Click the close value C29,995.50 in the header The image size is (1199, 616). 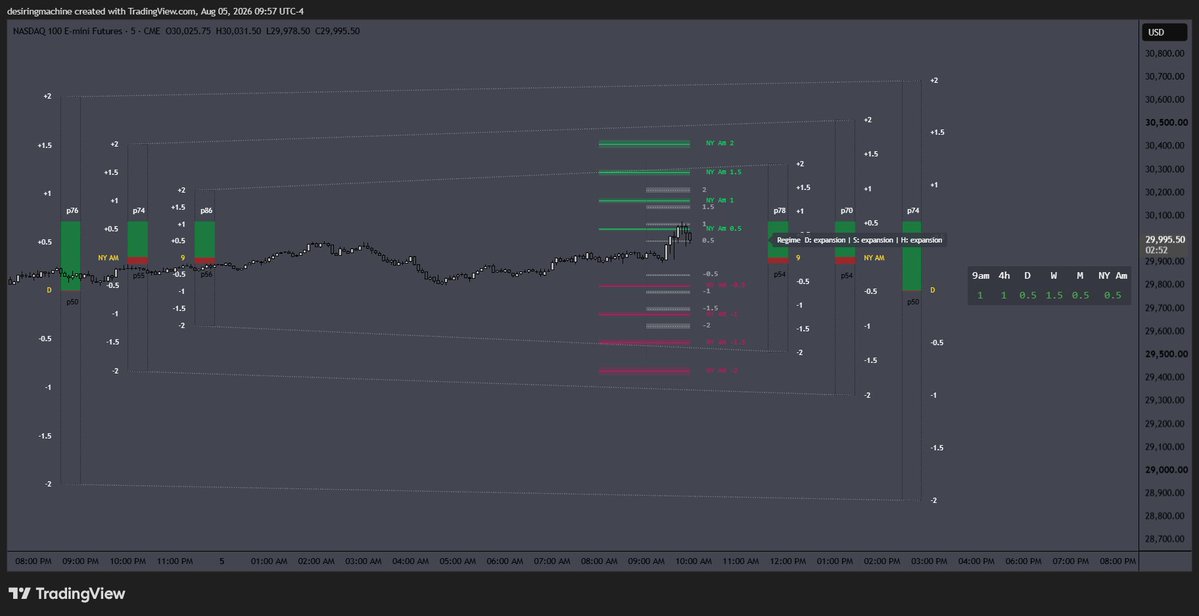[x=338, y=31]
